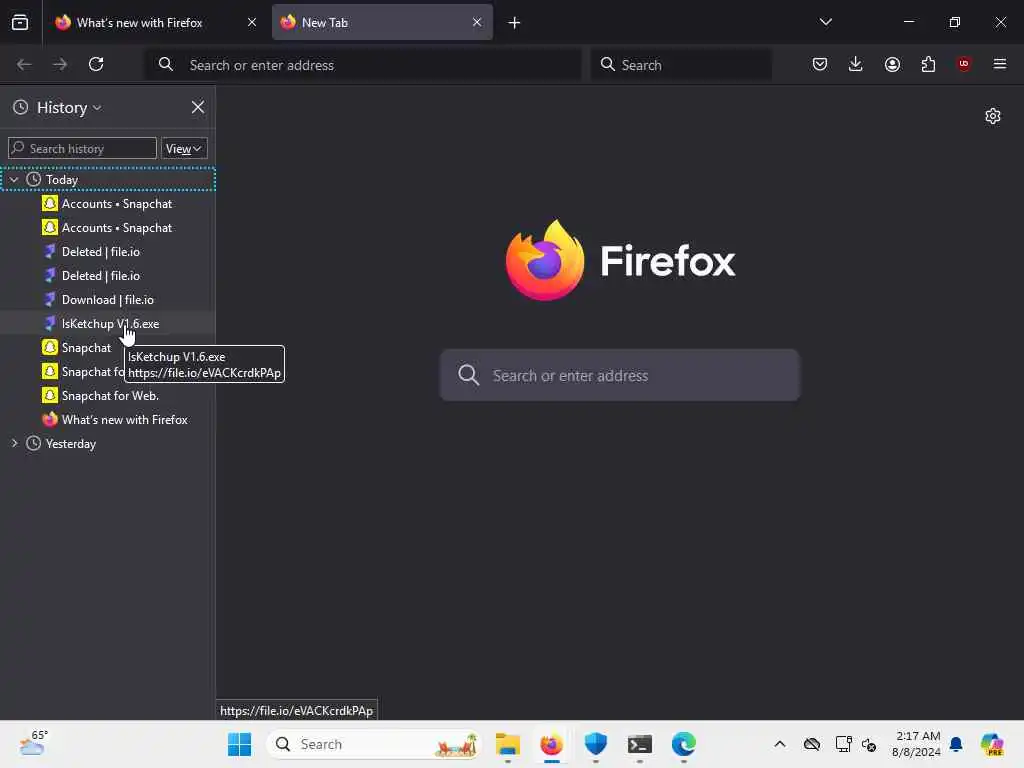Go back one page

click(24, 64)
